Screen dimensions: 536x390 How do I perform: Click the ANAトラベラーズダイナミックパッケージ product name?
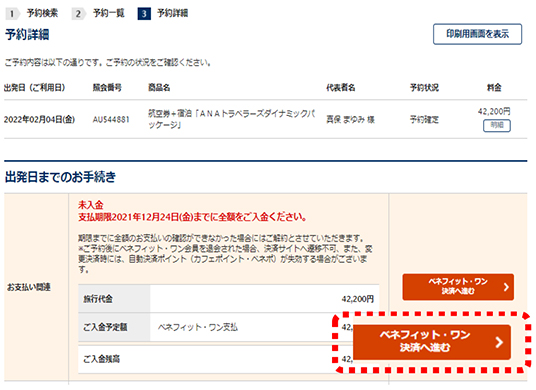click(231, 119)
